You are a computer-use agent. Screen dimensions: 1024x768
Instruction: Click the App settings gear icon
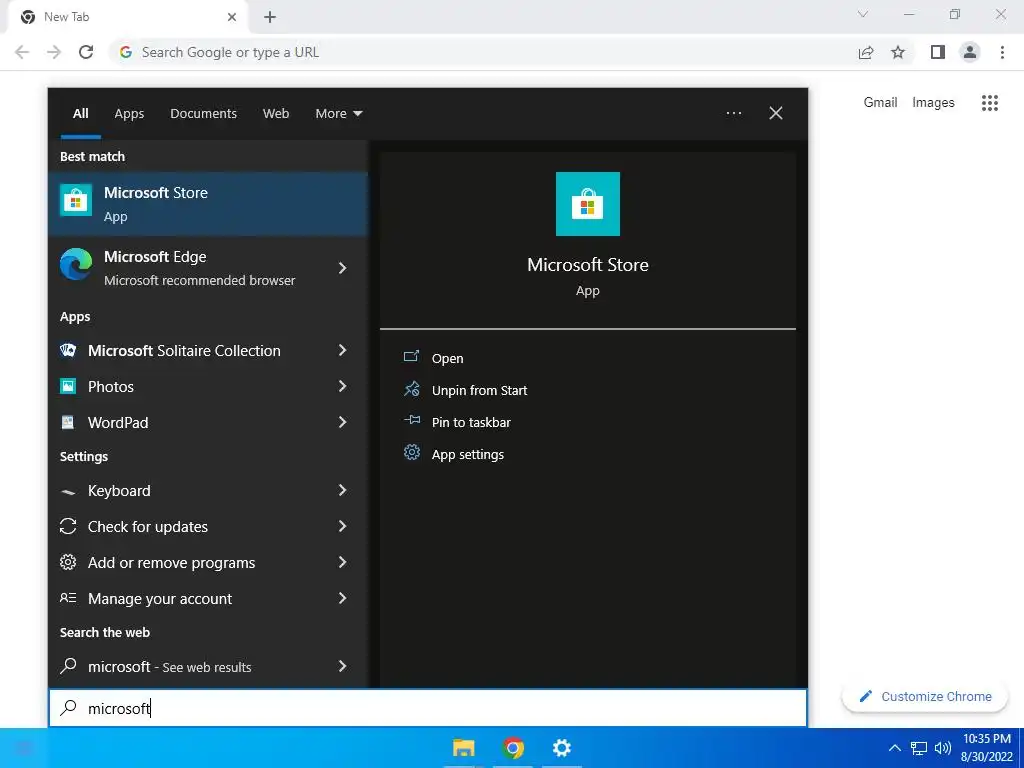tap(411, 453)
